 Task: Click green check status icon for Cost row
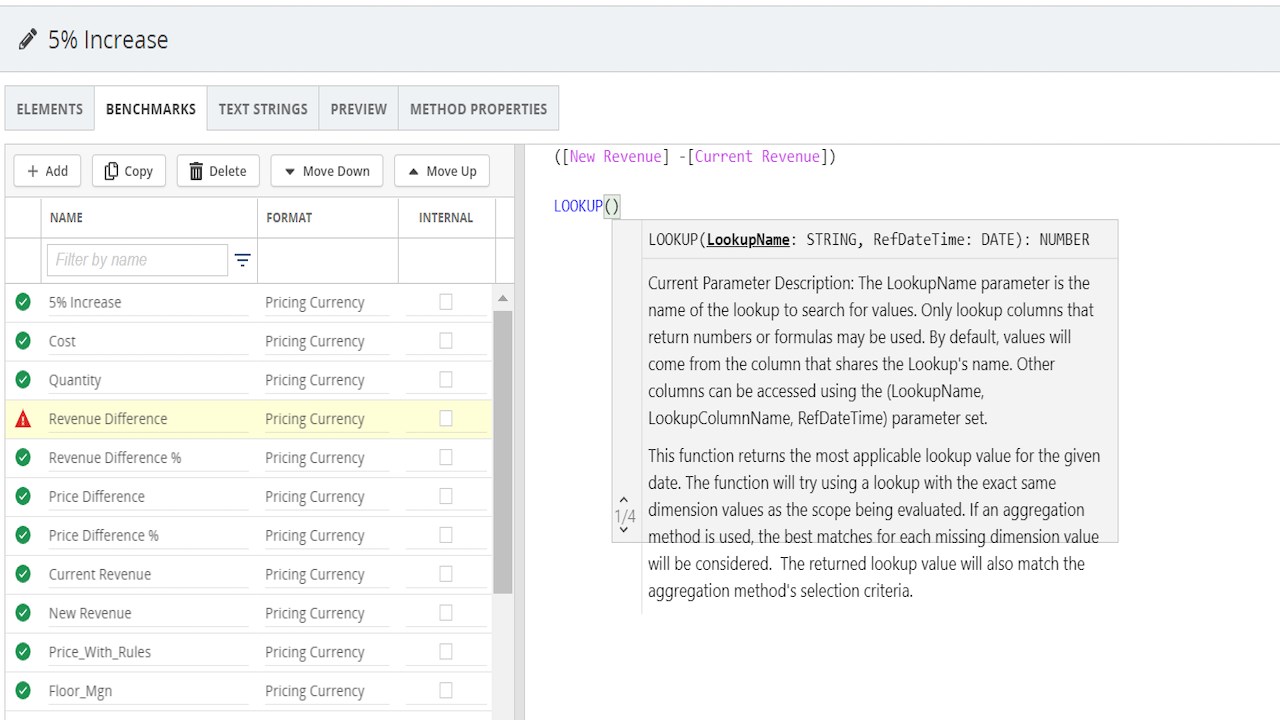click(x=23, y=341)
